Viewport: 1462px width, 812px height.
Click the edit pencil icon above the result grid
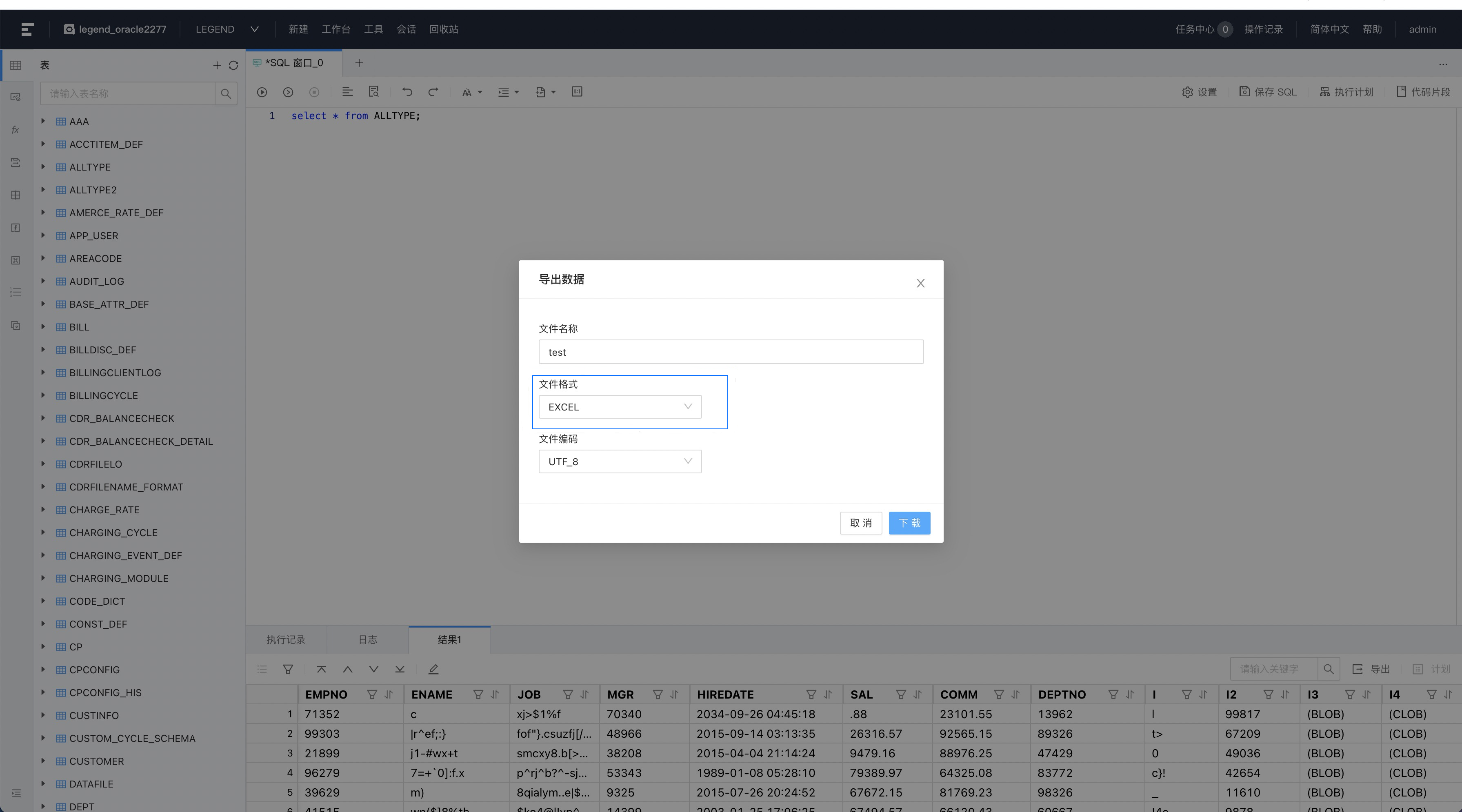(x=433, y=670)
